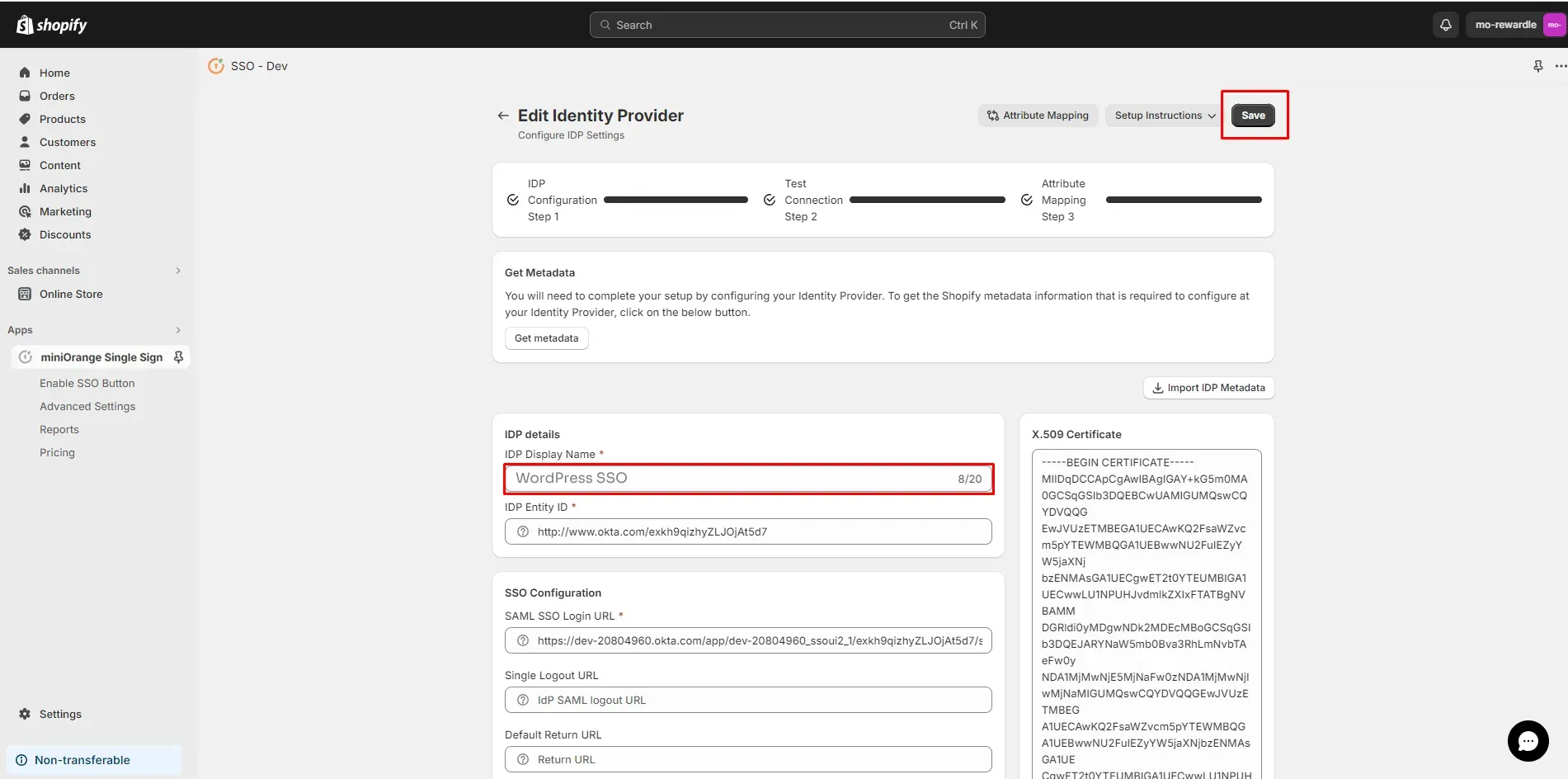Viewport: 1568px width, 779px height.
Task: Open Online Store sales channel
Action: (x=71, y=294)
